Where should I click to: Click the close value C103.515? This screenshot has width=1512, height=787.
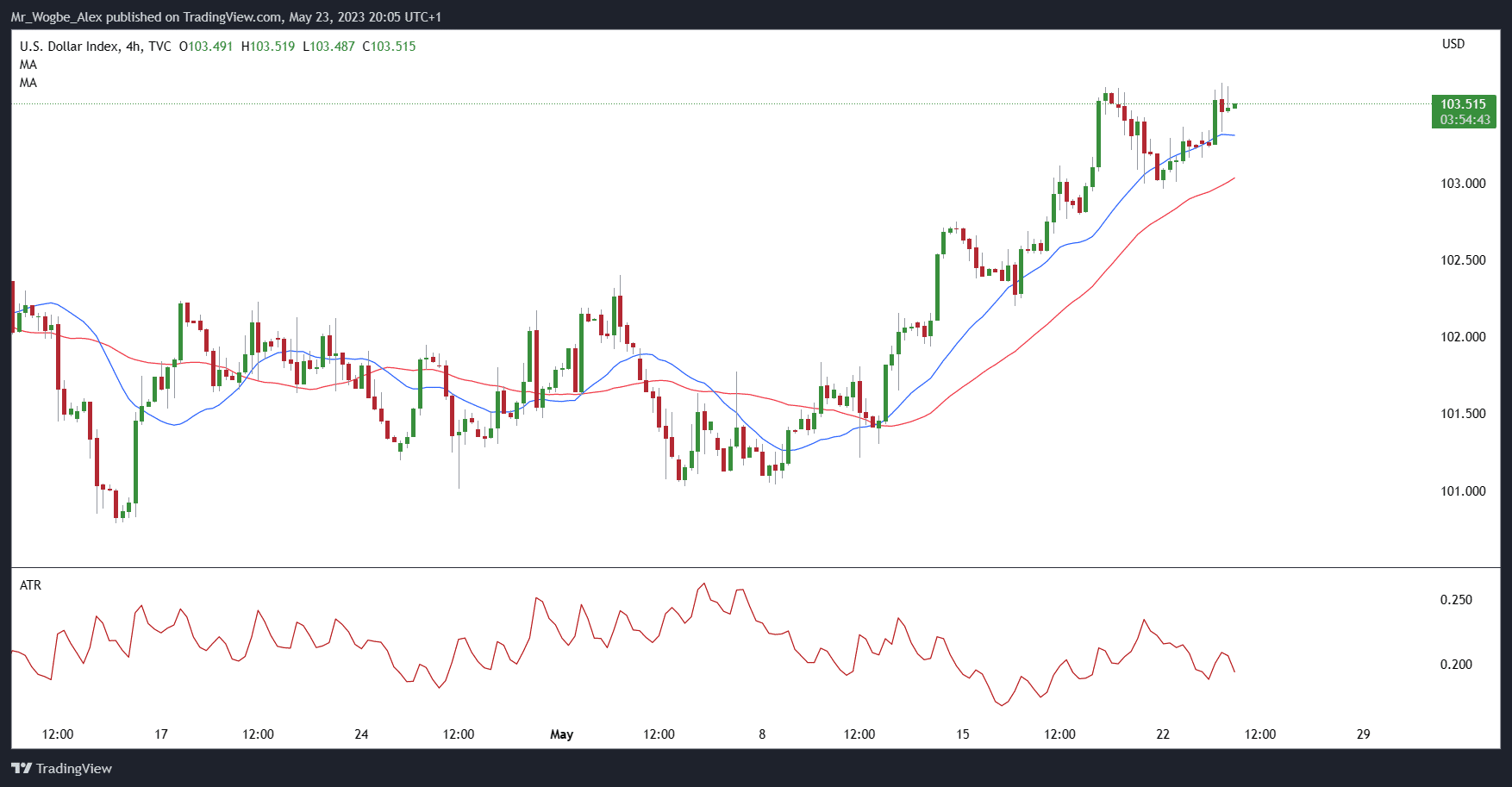click(389, 47)
